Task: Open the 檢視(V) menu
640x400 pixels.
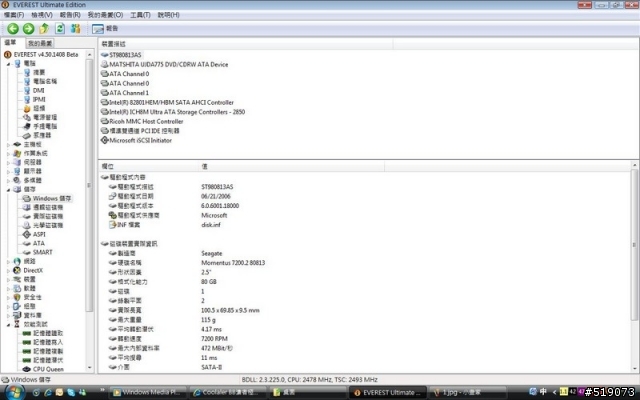Action: point(42,15)
